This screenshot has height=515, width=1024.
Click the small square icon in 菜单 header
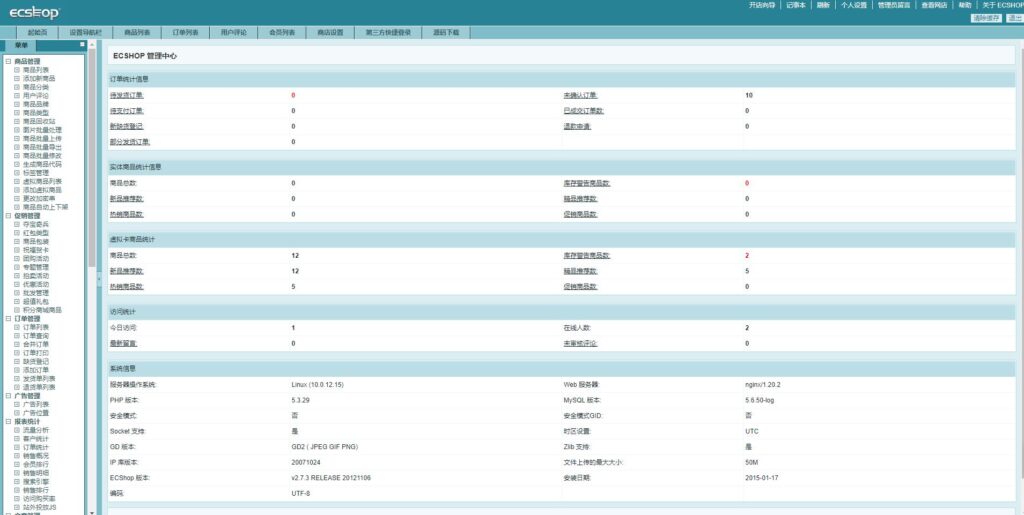[82, 45]
